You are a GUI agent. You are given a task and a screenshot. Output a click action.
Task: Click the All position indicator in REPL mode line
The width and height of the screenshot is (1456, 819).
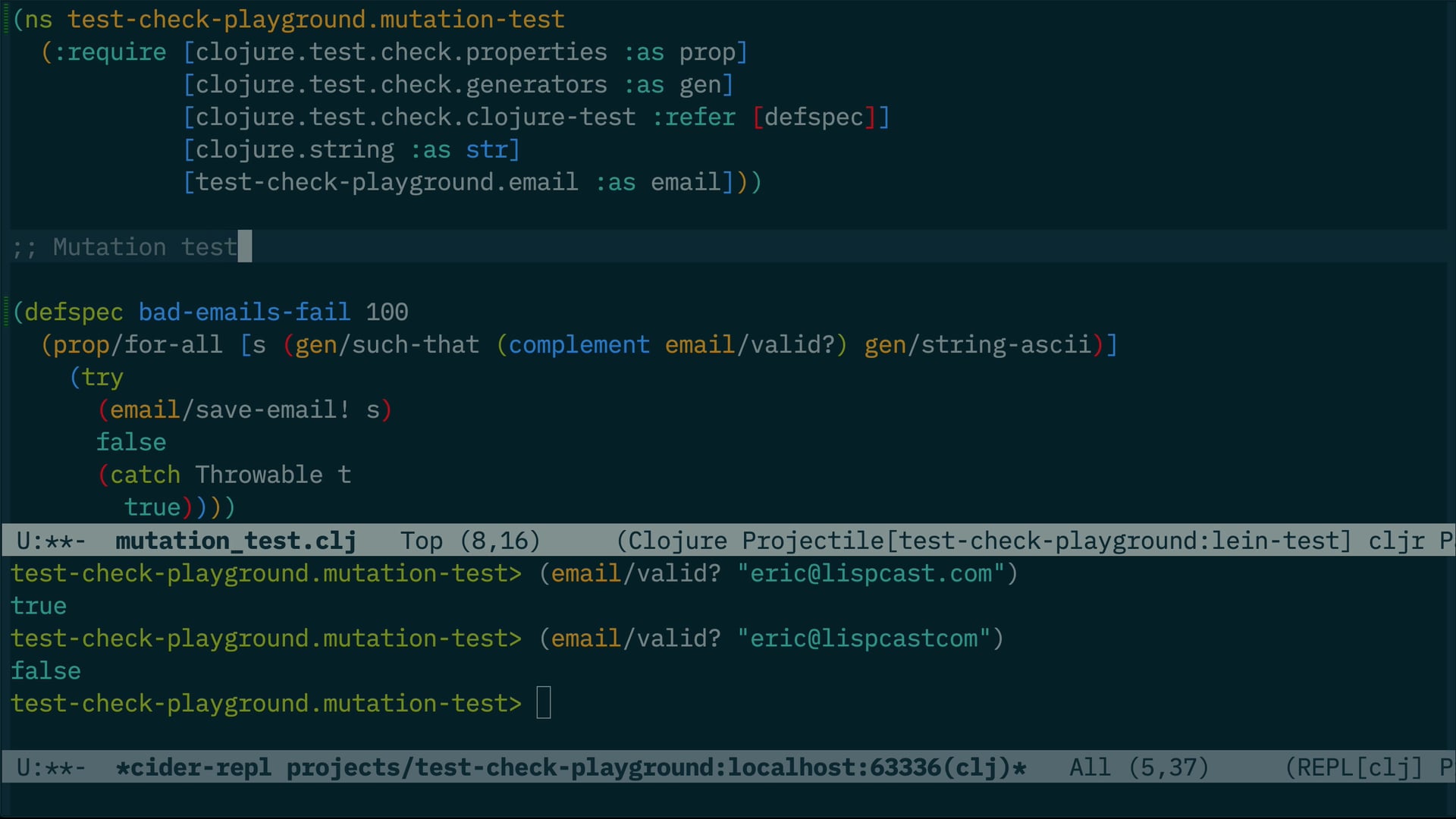click(1090, 767)
